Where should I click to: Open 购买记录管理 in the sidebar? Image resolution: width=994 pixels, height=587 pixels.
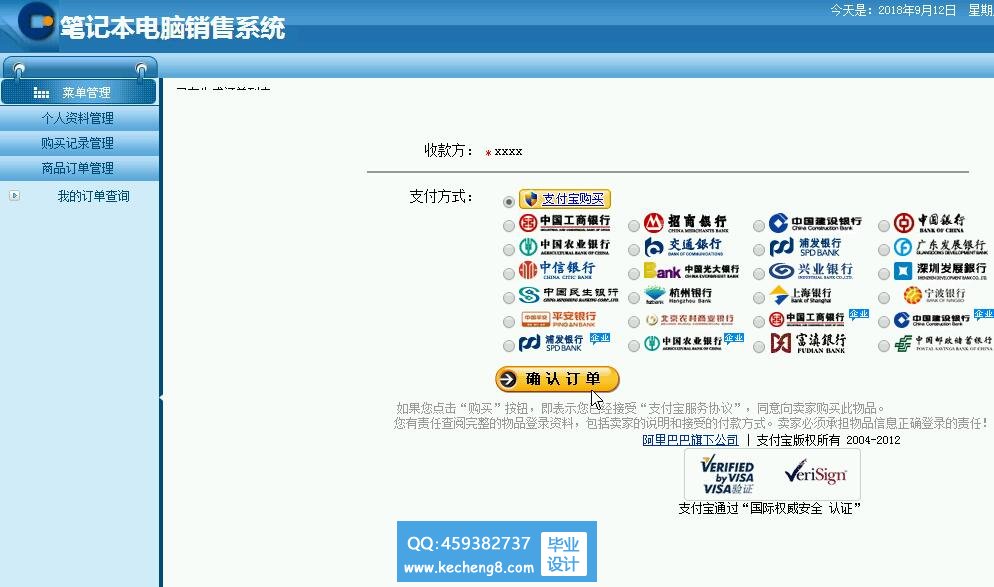(78, 143)
